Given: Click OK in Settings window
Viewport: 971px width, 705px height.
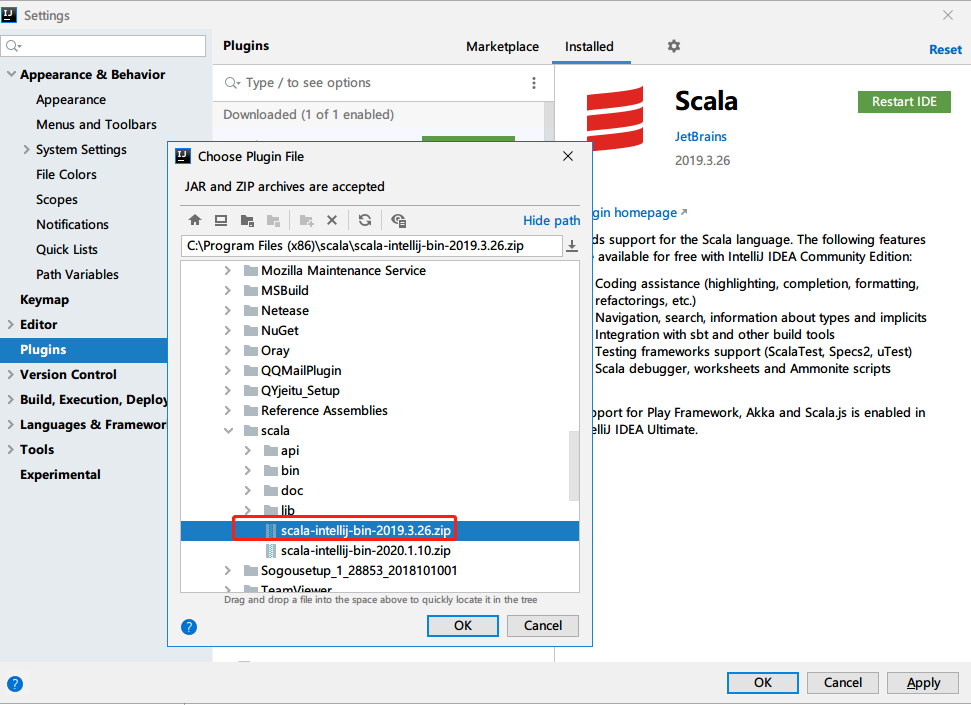Looking at the screenshot, I should [x=762, y=683].
